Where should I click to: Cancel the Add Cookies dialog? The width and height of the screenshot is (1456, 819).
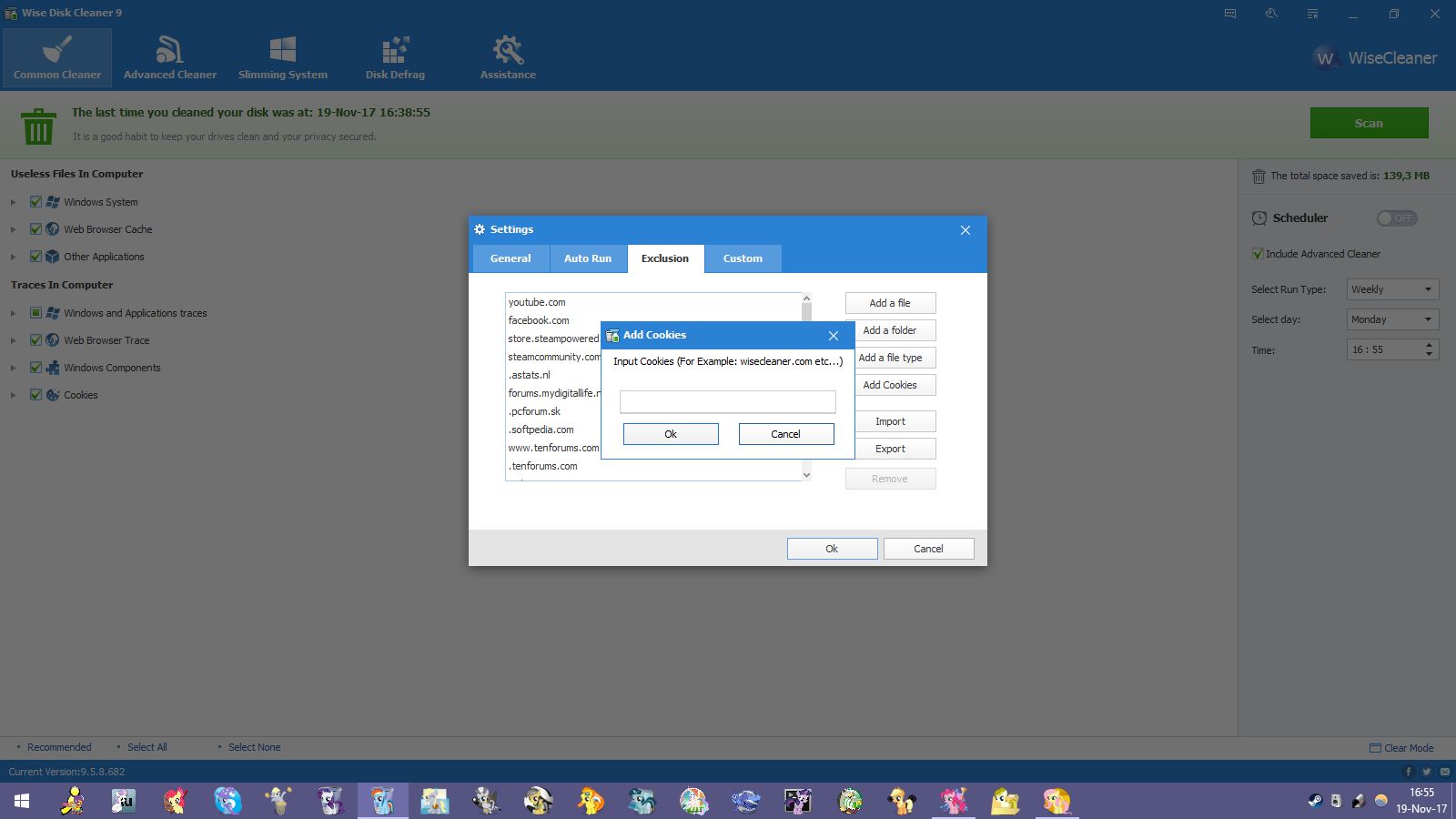point(786,434)
